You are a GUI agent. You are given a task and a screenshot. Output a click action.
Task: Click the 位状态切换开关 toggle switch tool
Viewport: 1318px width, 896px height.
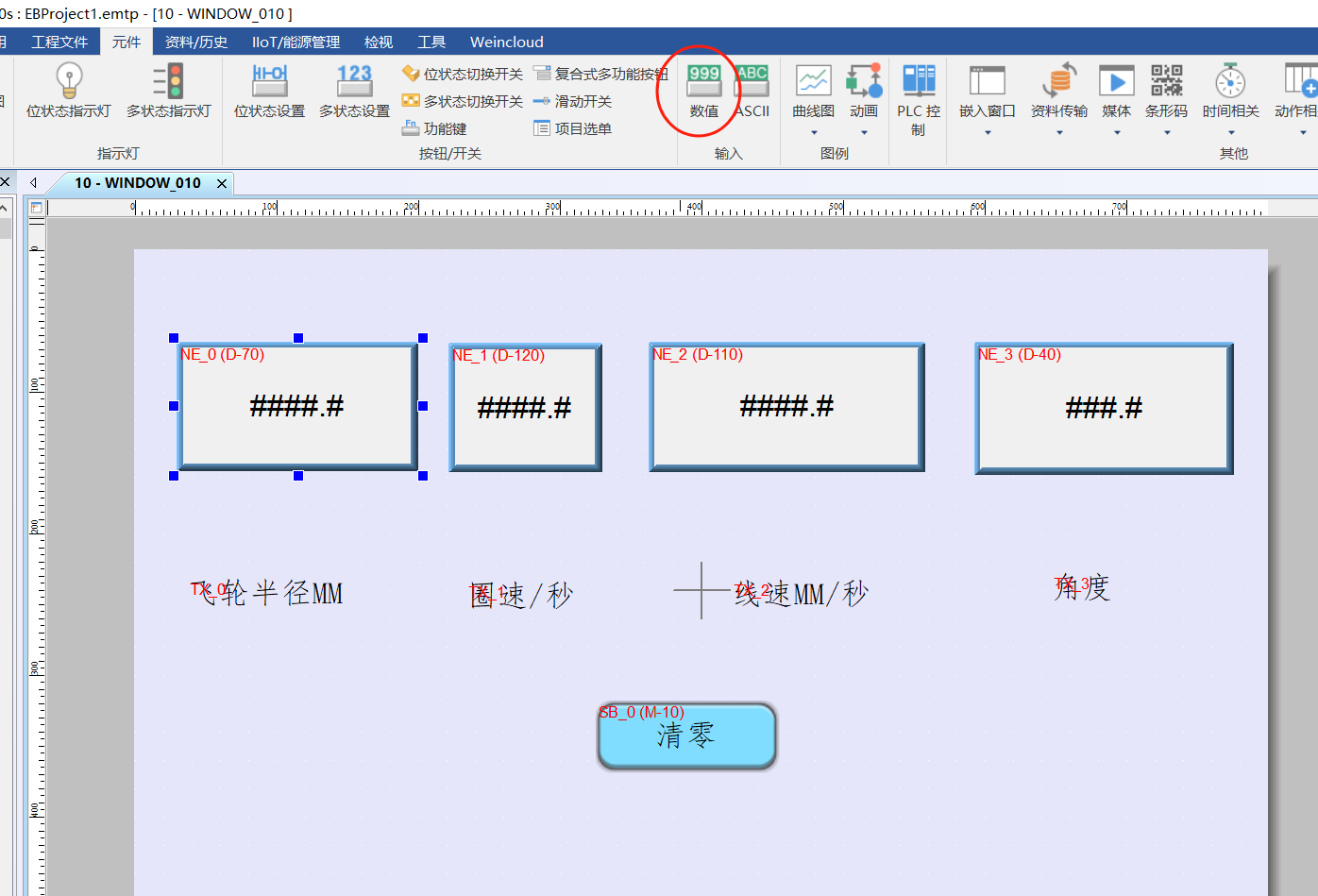tap(463, 74)
